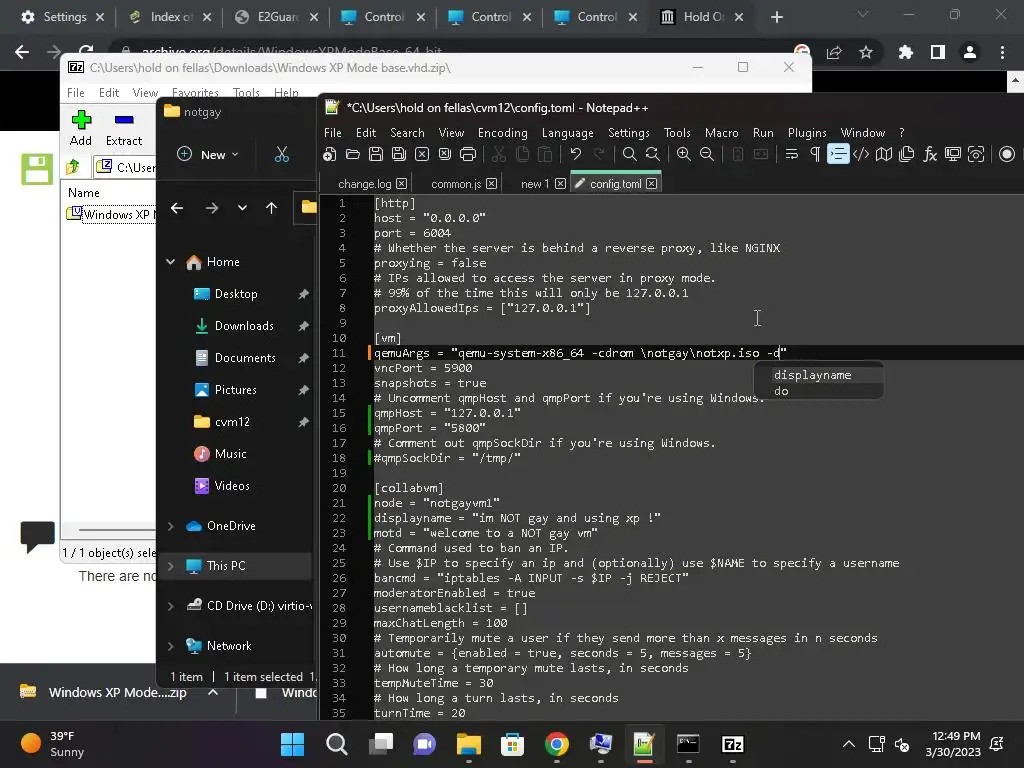Open the Macro menu in Notepad++
The image size is (1024, 768).
tap(722, 133)
